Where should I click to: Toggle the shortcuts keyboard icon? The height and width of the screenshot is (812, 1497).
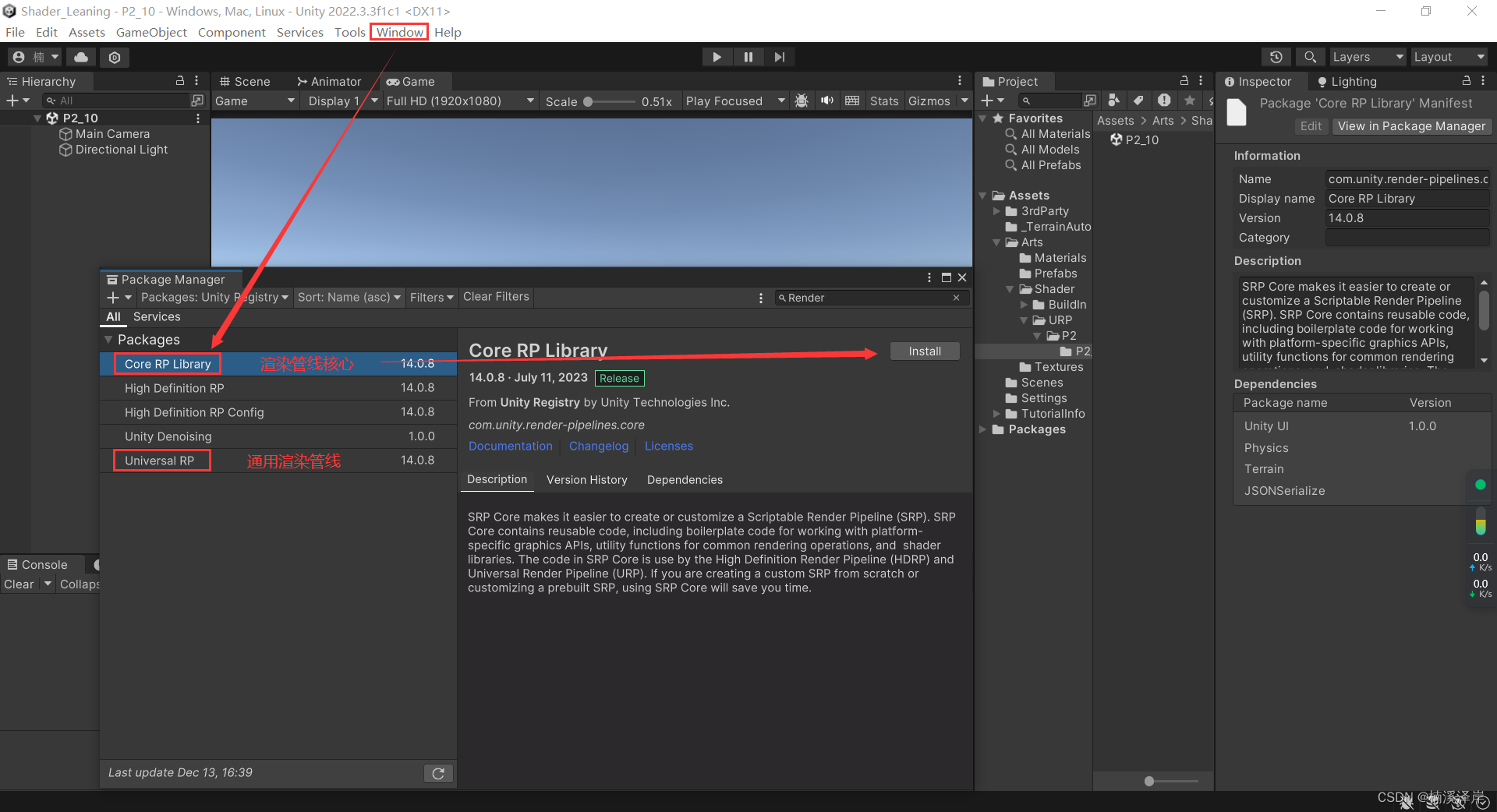[x=852, y=101]
